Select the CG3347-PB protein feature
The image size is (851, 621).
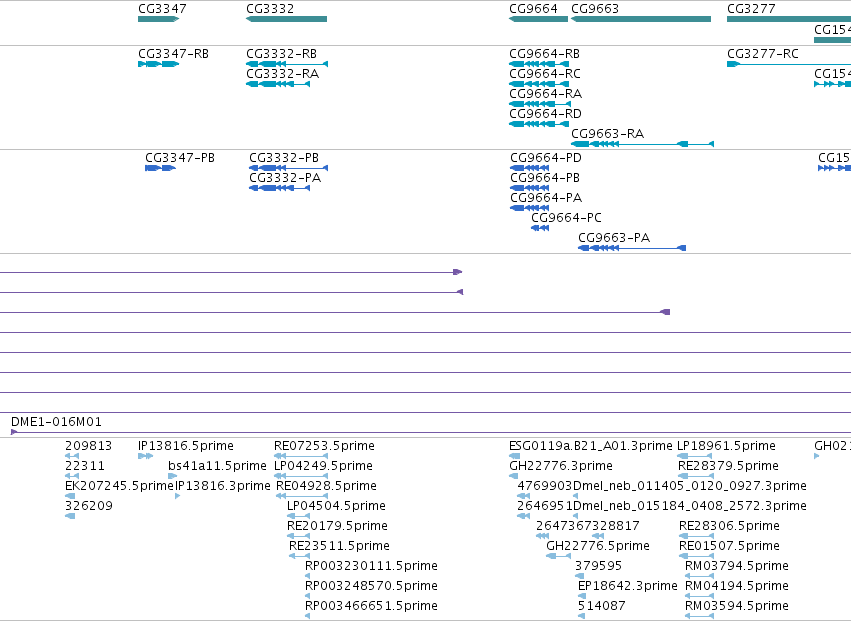161,168
